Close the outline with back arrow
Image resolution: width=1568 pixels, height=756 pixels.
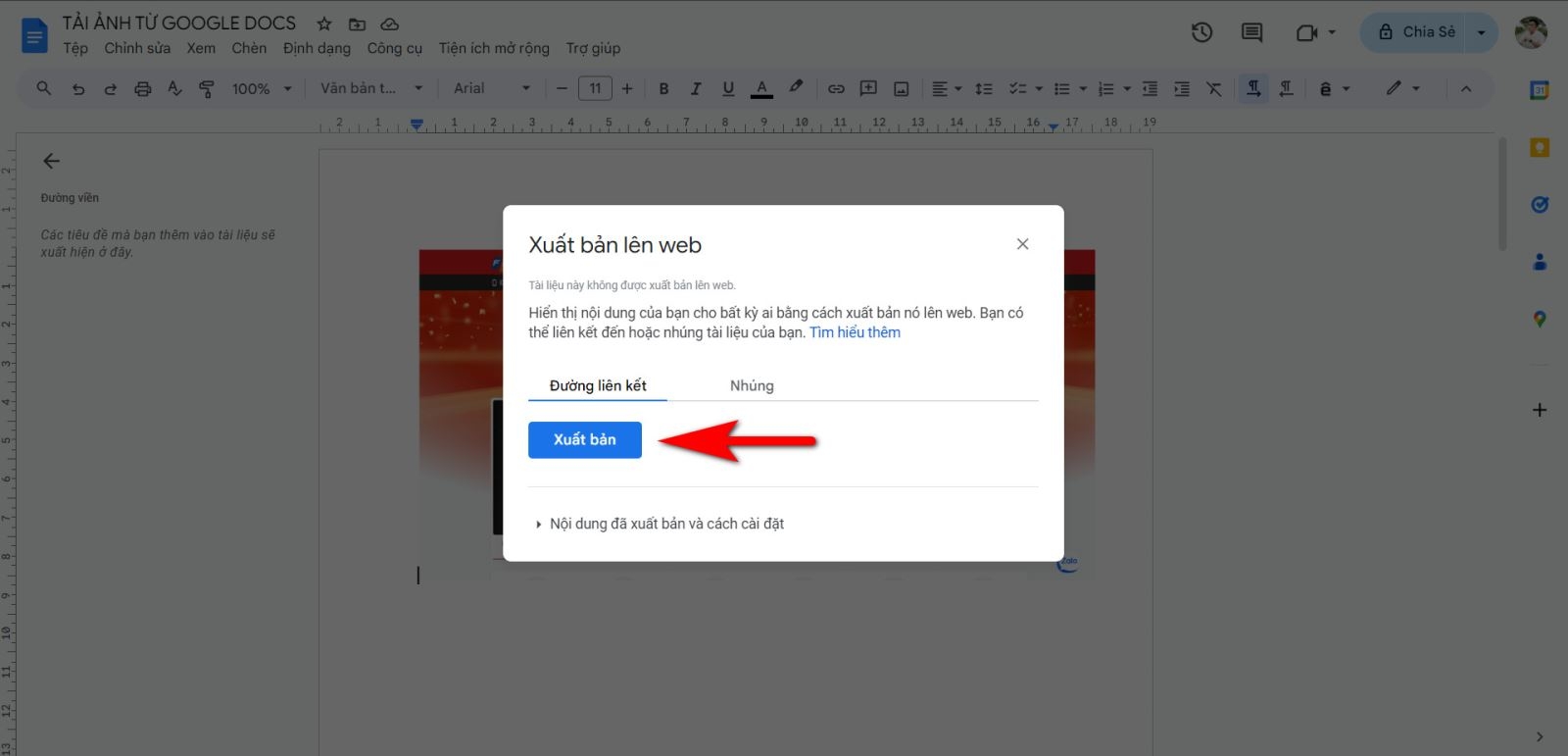pyautogui.click(x=52, y=161)
